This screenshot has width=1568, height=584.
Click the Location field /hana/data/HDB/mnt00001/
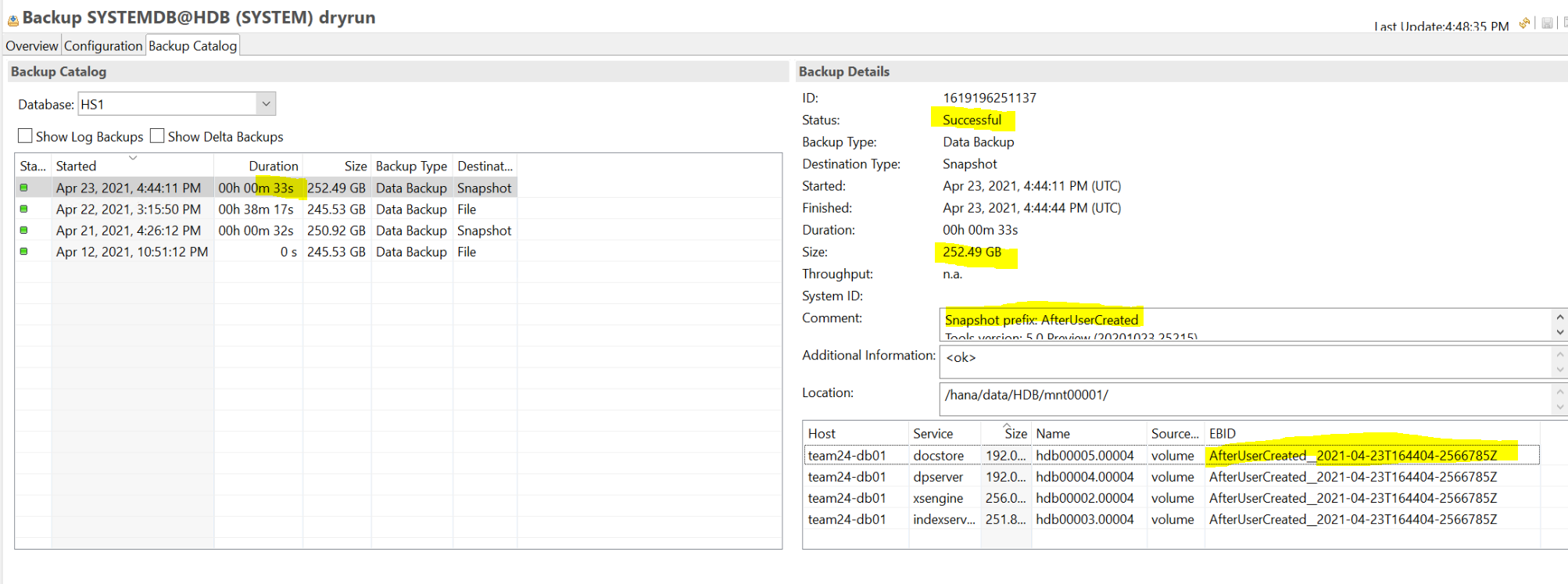(1246, 399)
